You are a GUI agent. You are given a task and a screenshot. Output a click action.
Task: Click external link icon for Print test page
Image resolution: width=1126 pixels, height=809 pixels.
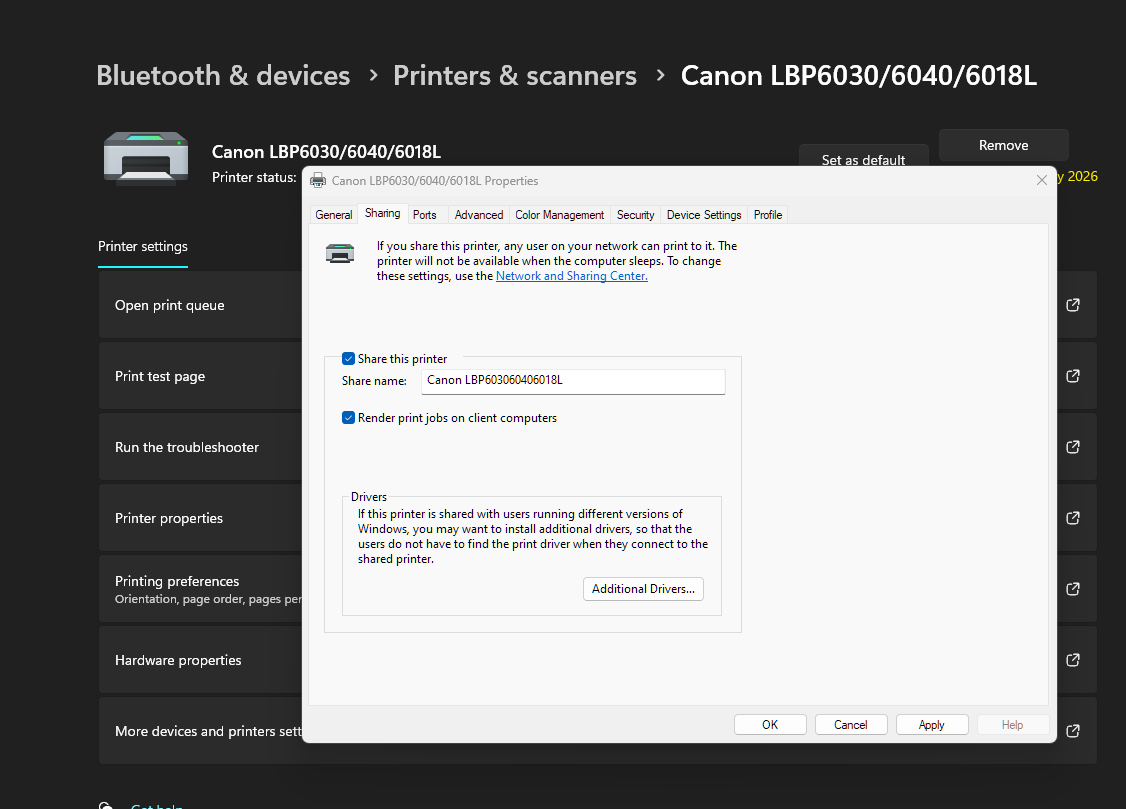pos(1073,376)
